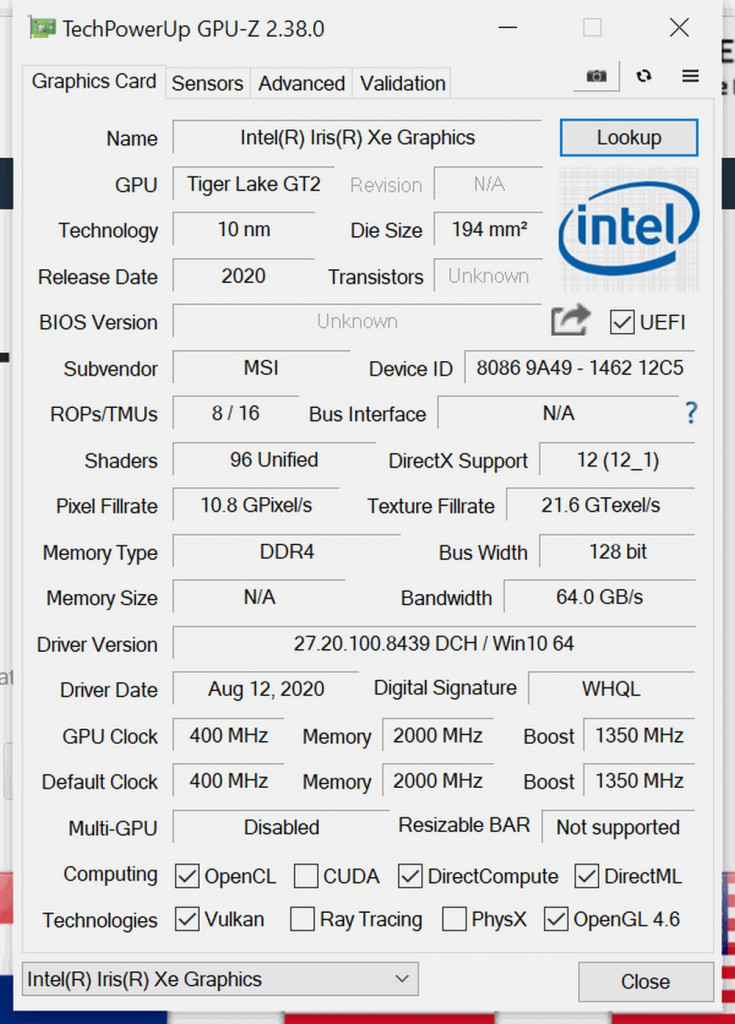Open the GPU selection dropdown
Viewport: 735px width, 1024px height.
pyautogui.click(x=220, y=978)
